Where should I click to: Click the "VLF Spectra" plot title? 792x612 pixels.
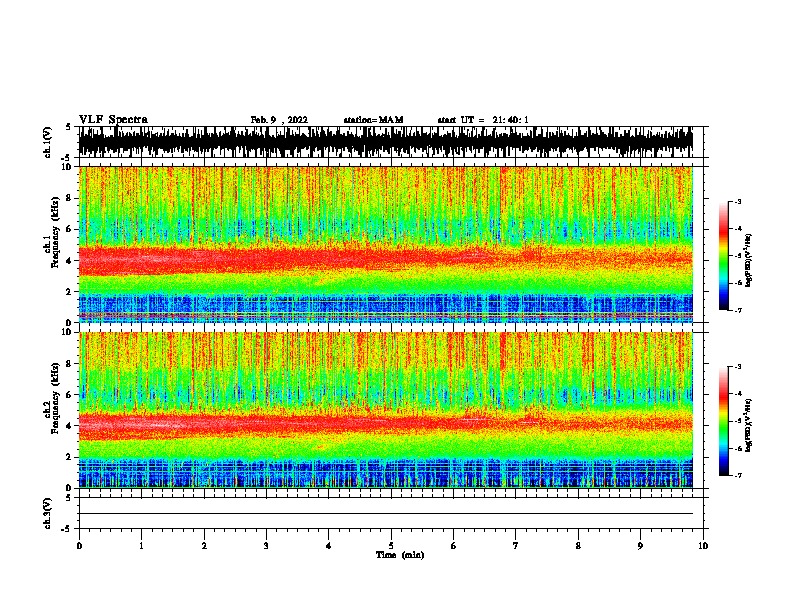113,120
